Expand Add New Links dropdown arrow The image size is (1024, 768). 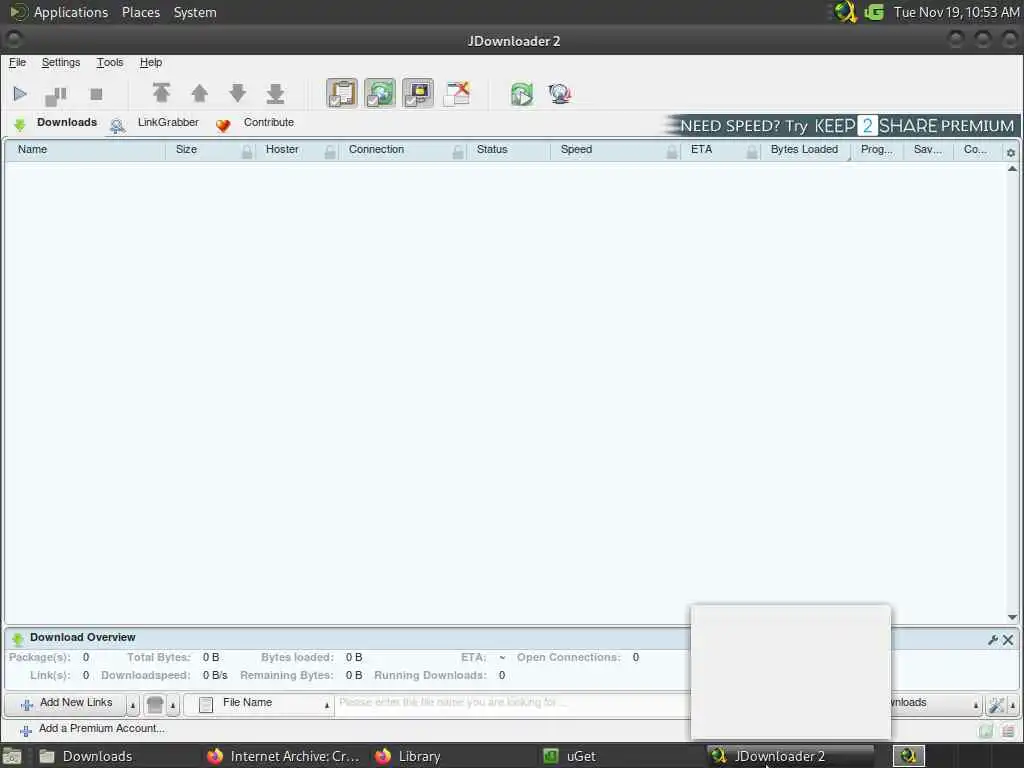pyautogui.click(x=133, y=705)
